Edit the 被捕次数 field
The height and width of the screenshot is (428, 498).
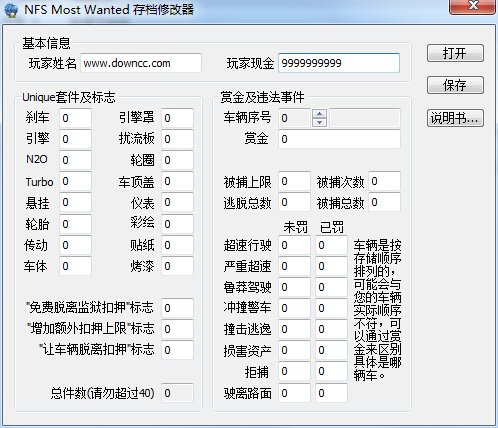pyautogui.click(x=384, y=181)
